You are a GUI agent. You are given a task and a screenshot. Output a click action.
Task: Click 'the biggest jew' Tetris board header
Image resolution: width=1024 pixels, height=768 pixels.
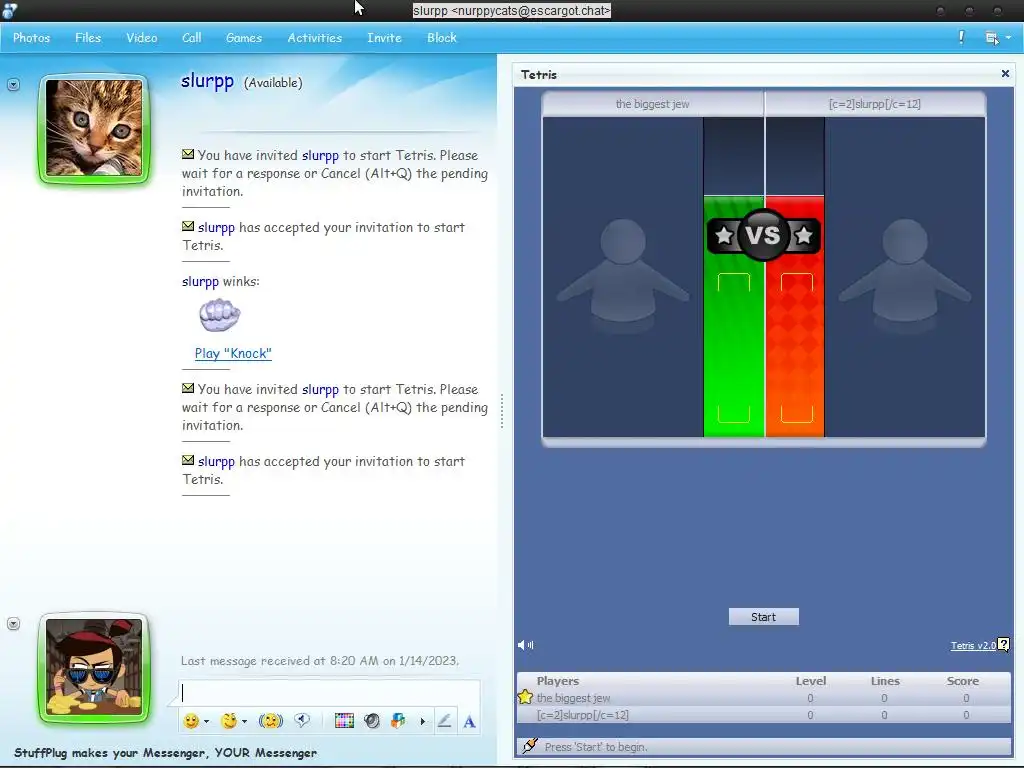click(x=652, y=104)
